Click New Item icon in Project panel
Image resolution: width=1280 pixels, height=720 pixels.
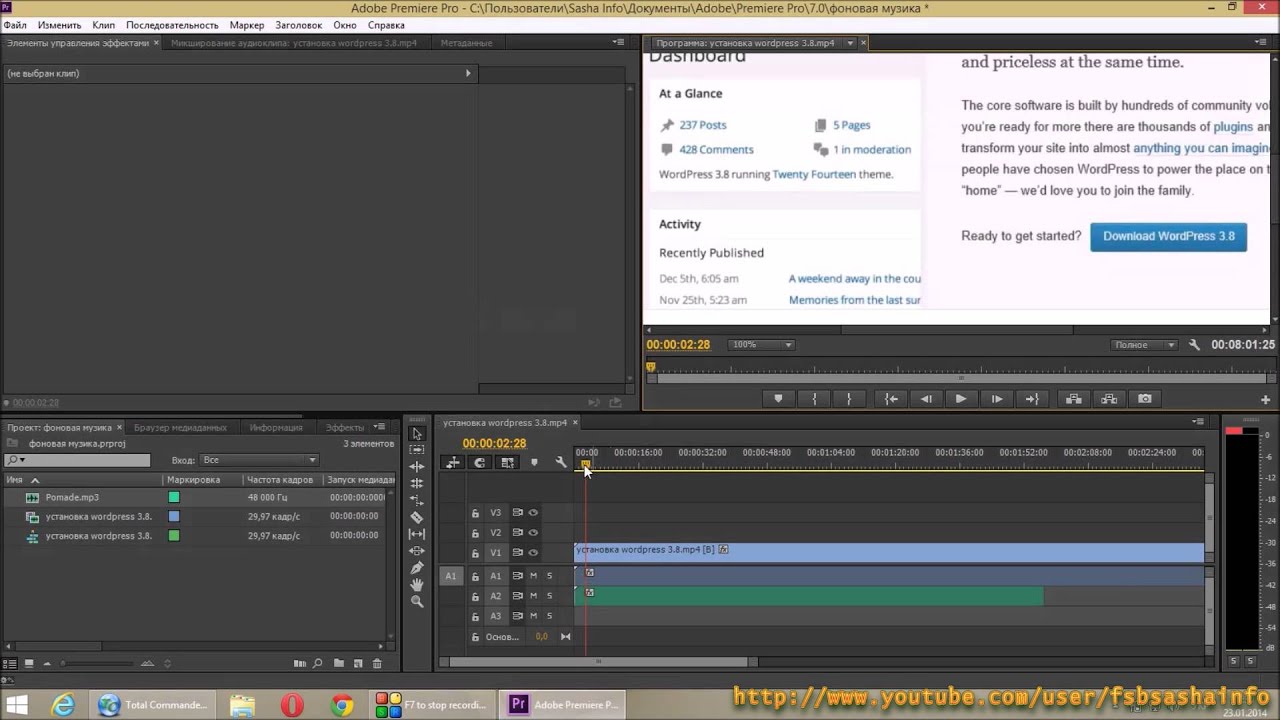click(358, 663)
